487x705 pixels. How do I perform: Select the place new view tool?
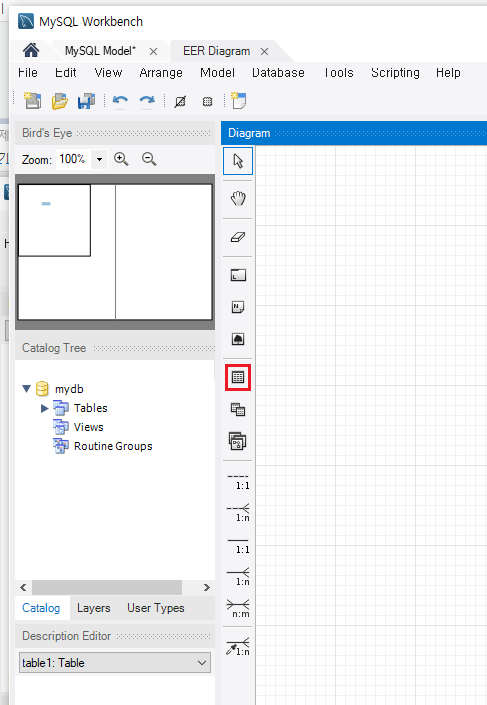click(x=238, y=410)
